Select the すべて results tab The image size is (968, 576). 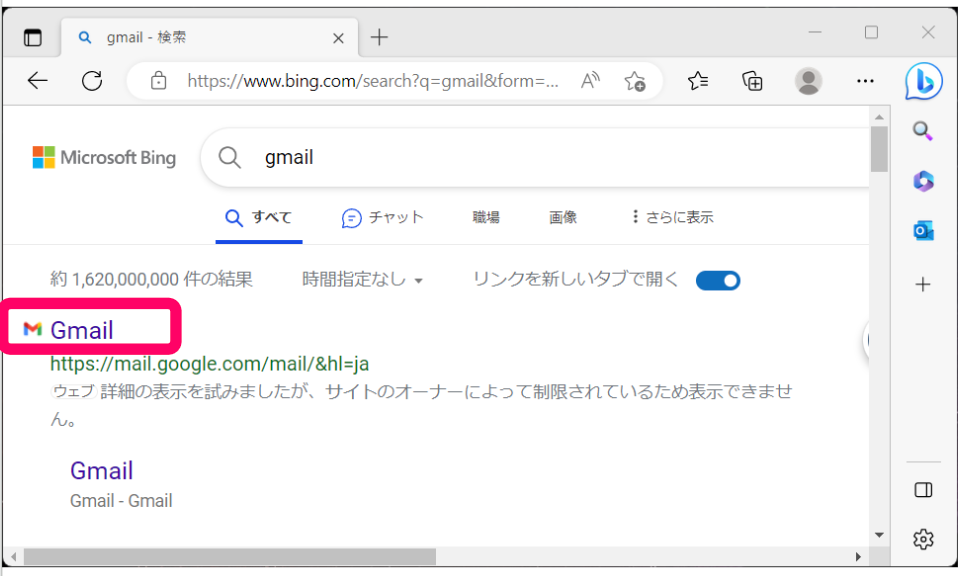[259, 217]
